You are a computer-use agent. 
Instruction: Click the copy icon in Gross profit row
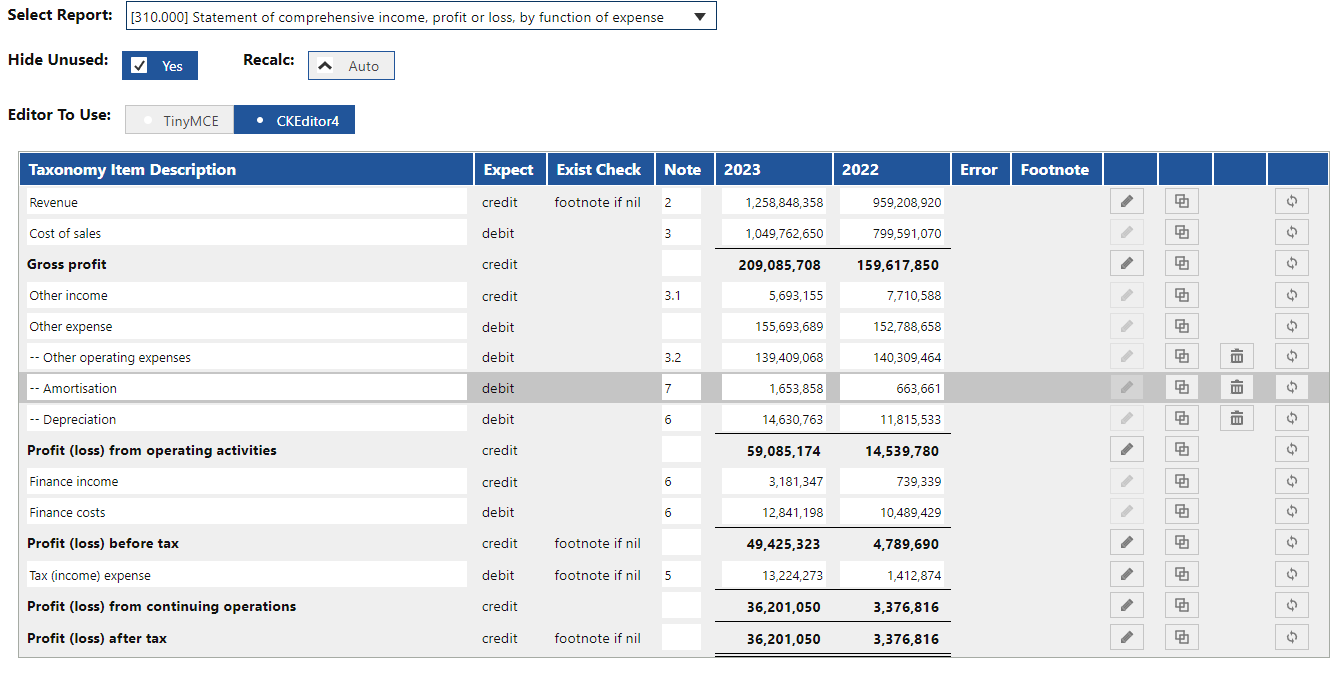coord(1181,264)
